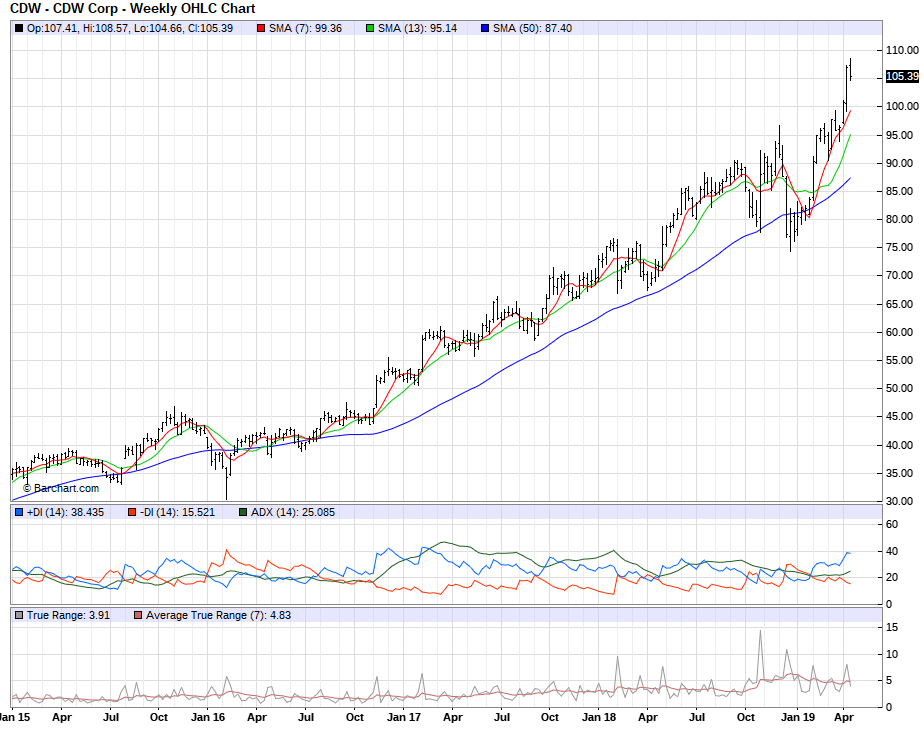Click the '+DI (14): 38.435' legend label
The height and width of the screenshot is (748, 924).
point(65,513)
